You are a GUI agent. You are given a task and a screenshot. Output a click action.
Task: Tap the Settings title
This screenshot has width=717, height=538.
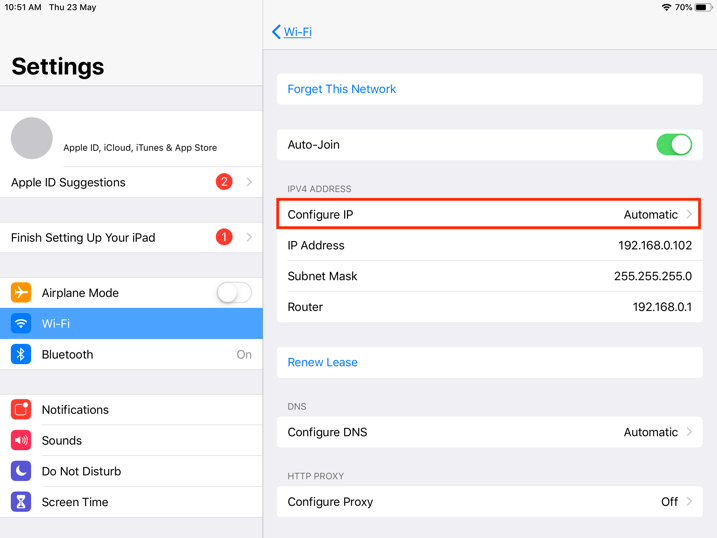click(58, 67)
